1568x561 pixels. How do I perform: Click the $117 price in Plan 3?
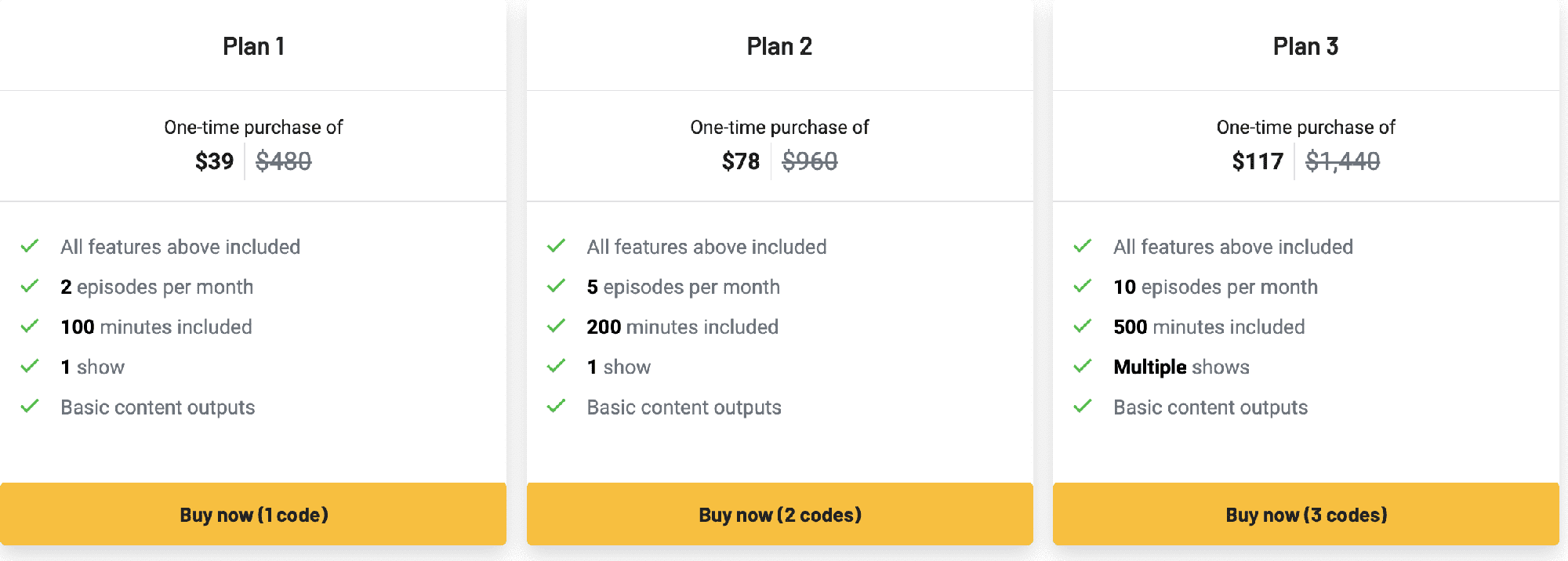[1258, 161]
